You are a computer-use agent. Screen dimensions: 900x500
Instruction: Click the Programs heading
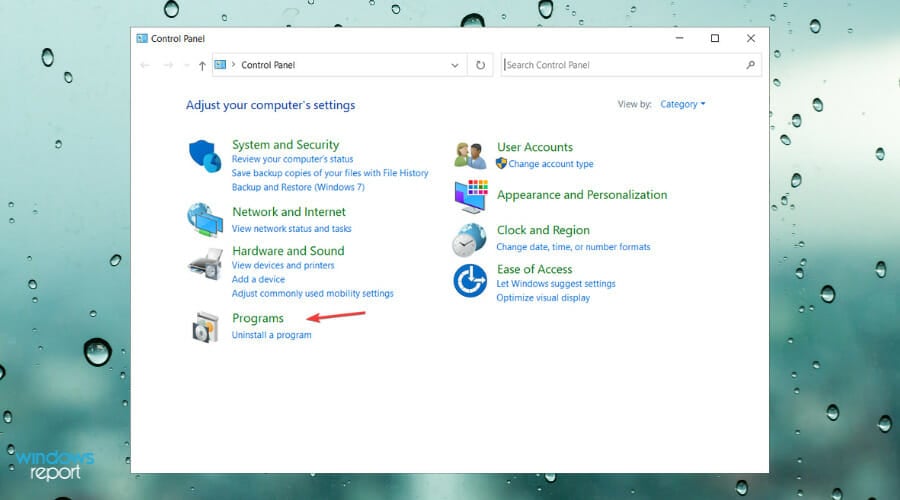(258, 318)
